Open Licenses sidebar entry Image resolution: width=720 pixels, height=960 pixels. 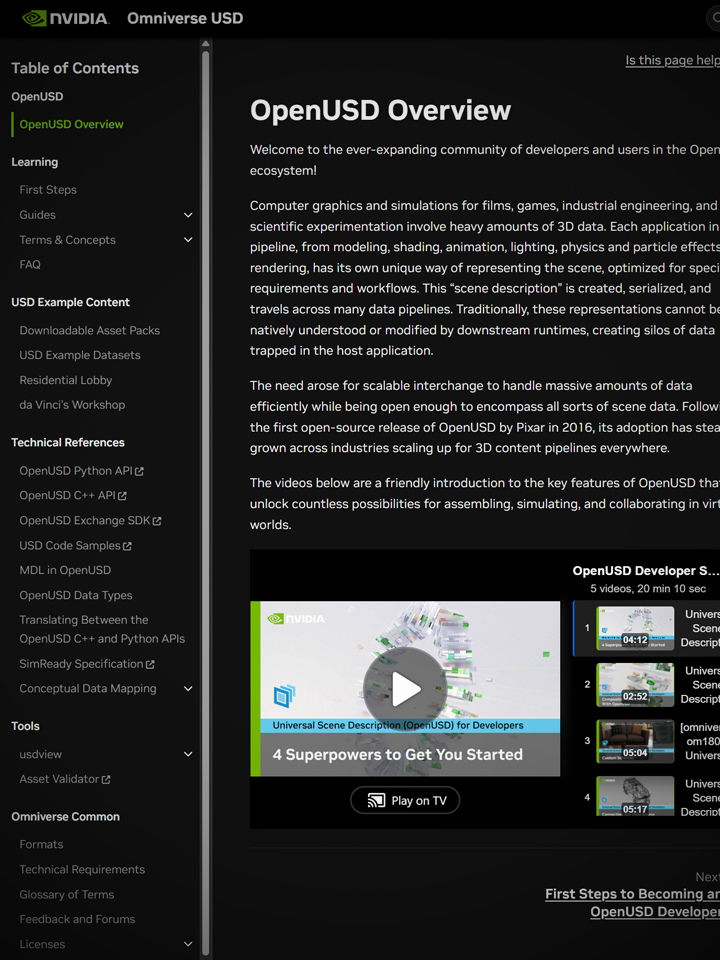pos(42,944)
